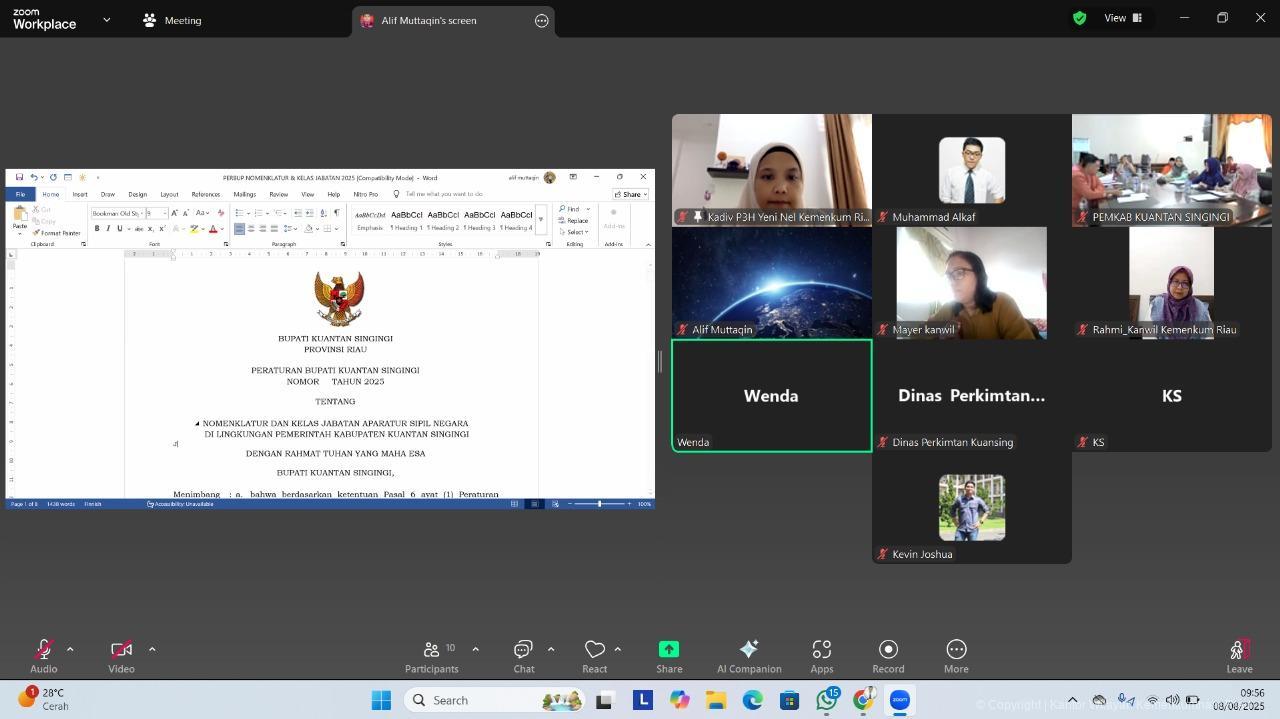The height and width of the screenshot is (719, 1280).
Task: Open the Chat panel
Action: point(523,656)
